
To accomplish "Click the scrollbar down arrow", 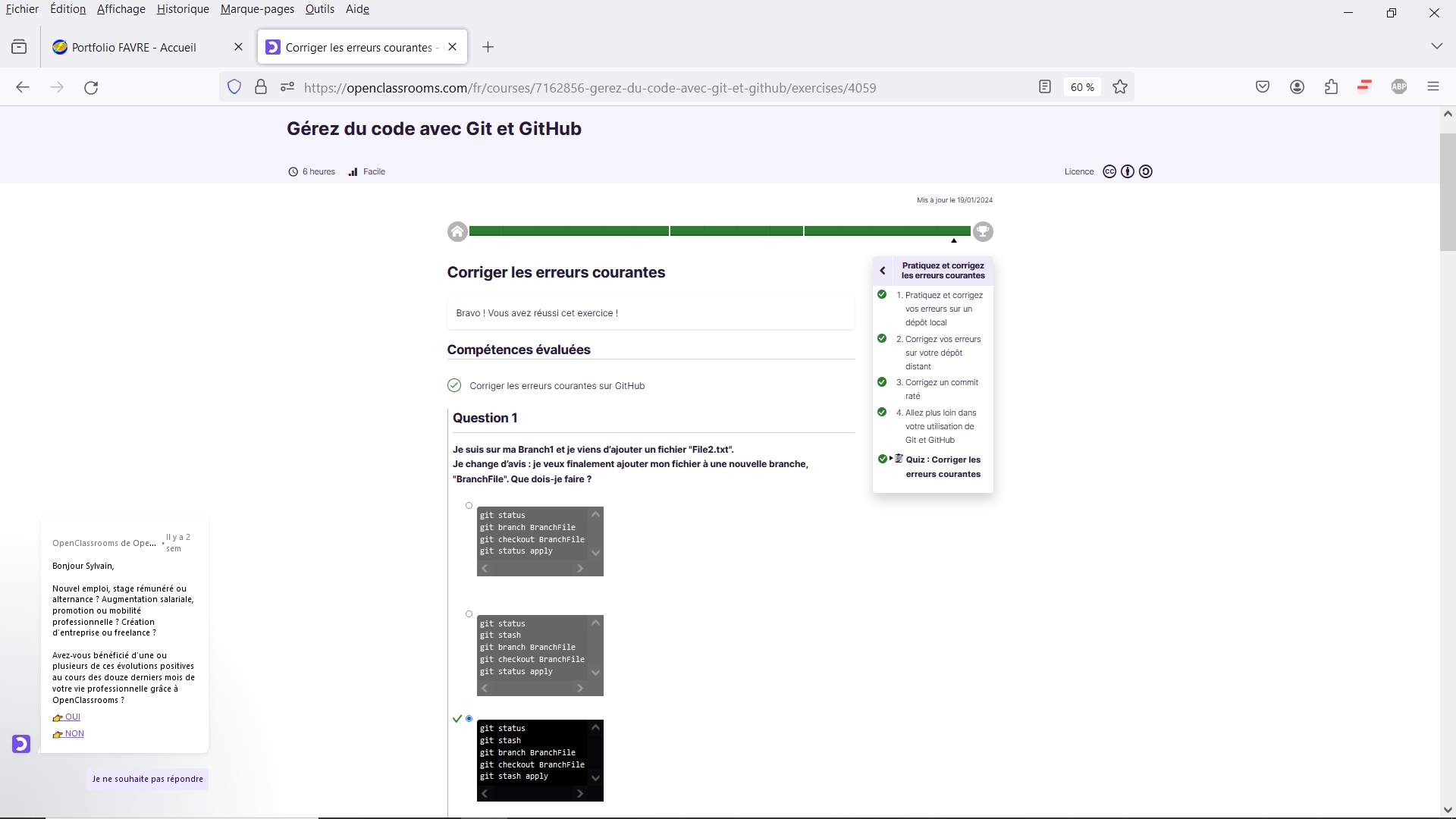I will pos(1448,810).
